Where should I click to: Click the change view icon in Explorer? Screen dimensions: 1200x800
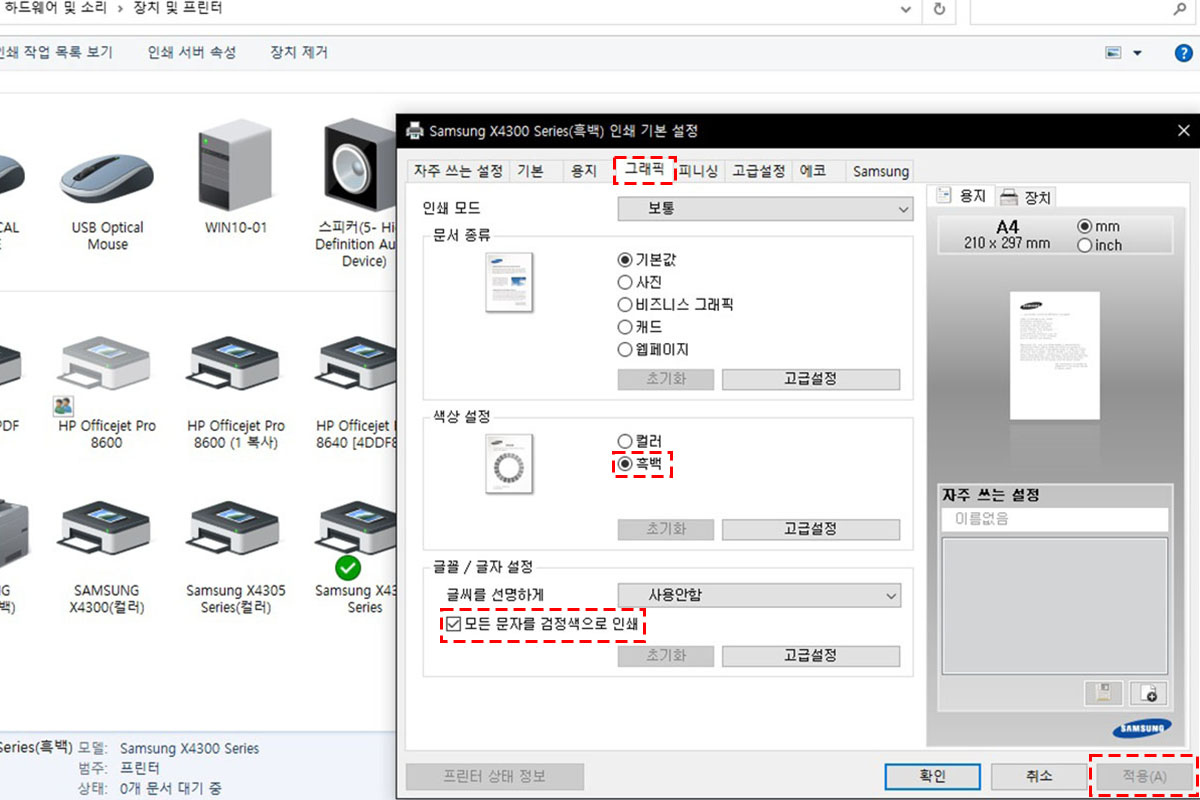[1114, 52]
